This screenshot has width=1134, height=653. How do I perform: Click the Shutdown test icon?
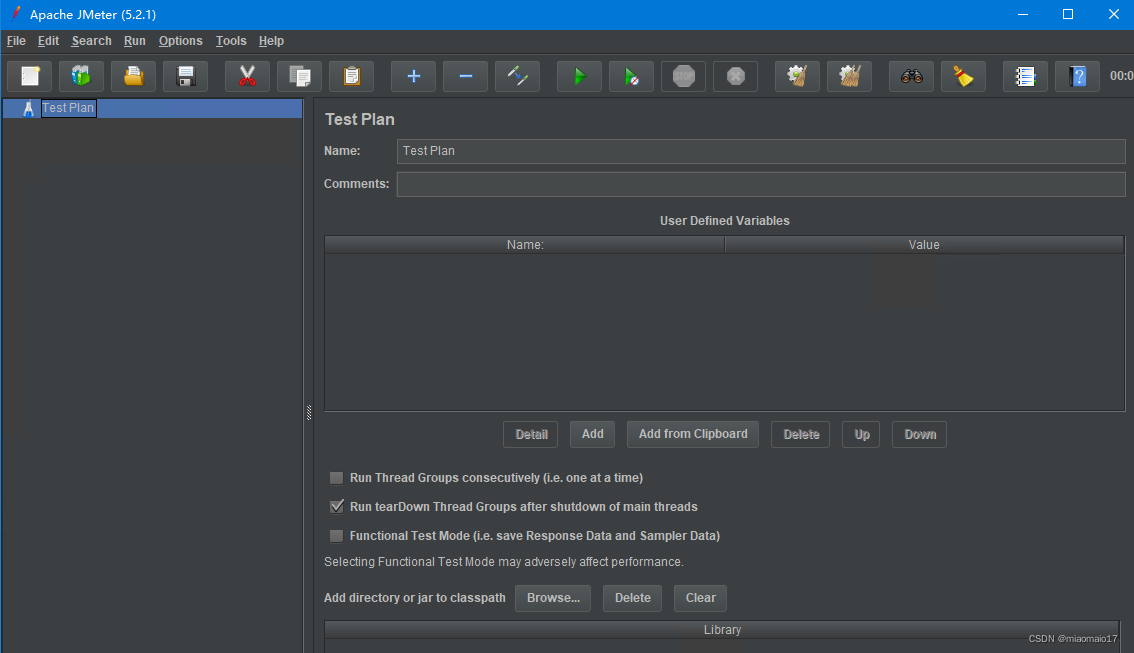click(x=736, y=76)
